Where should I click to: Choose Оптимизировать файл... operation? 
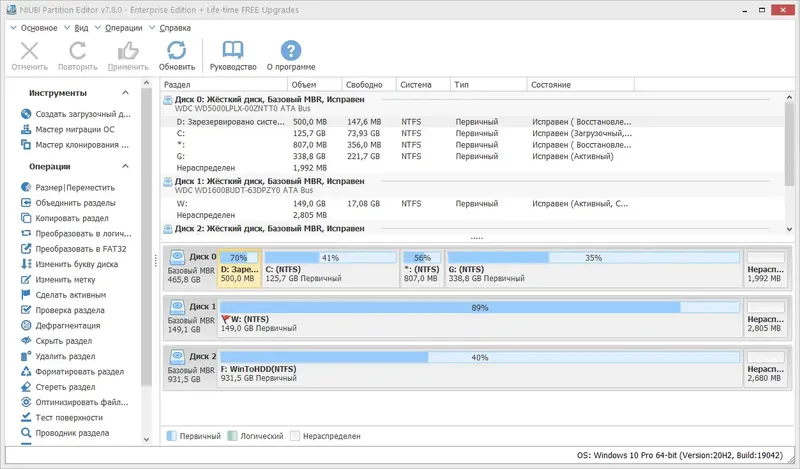74,402
